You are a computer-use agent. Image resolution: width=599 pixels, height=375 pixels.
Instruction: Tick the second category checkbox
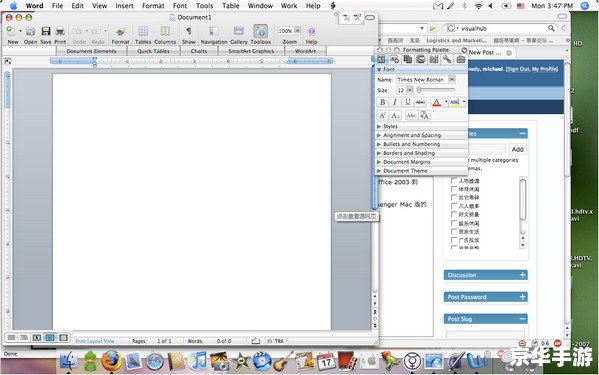454,189
